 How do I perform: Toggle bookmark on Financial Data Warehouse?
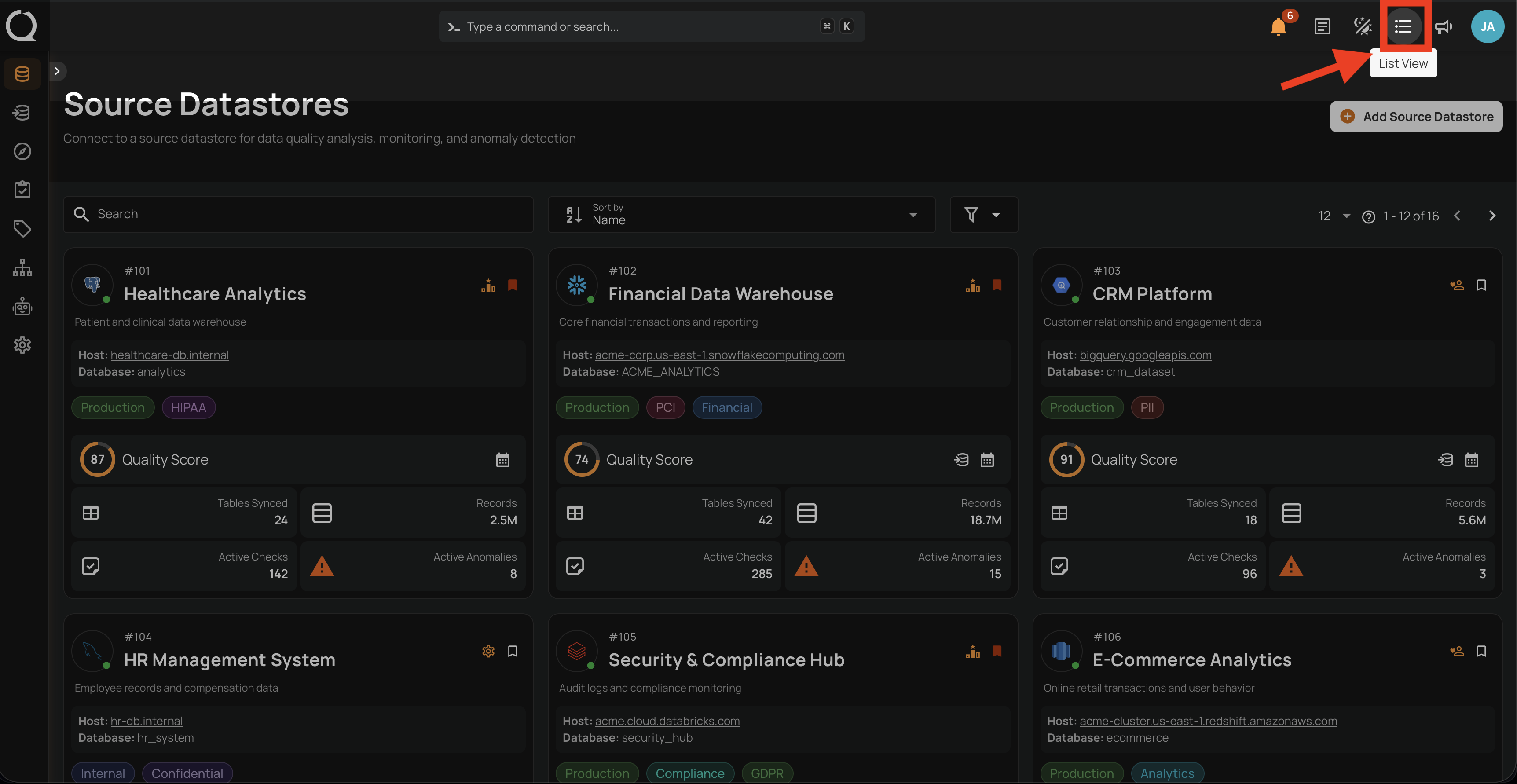click(x=997, y=285)
